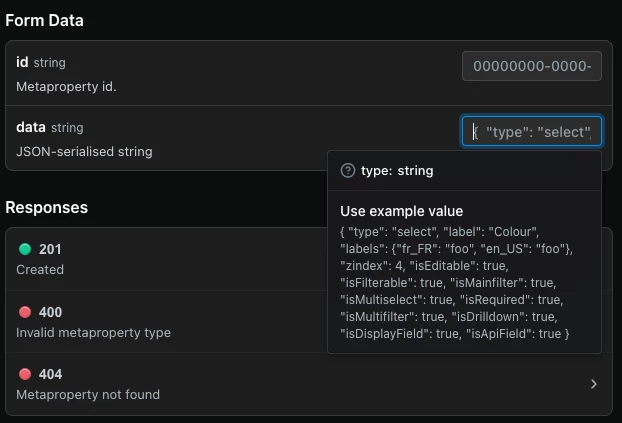Viewport: 622px width, 423px height.
Task: Click the id parameter label
Action: 22,63
